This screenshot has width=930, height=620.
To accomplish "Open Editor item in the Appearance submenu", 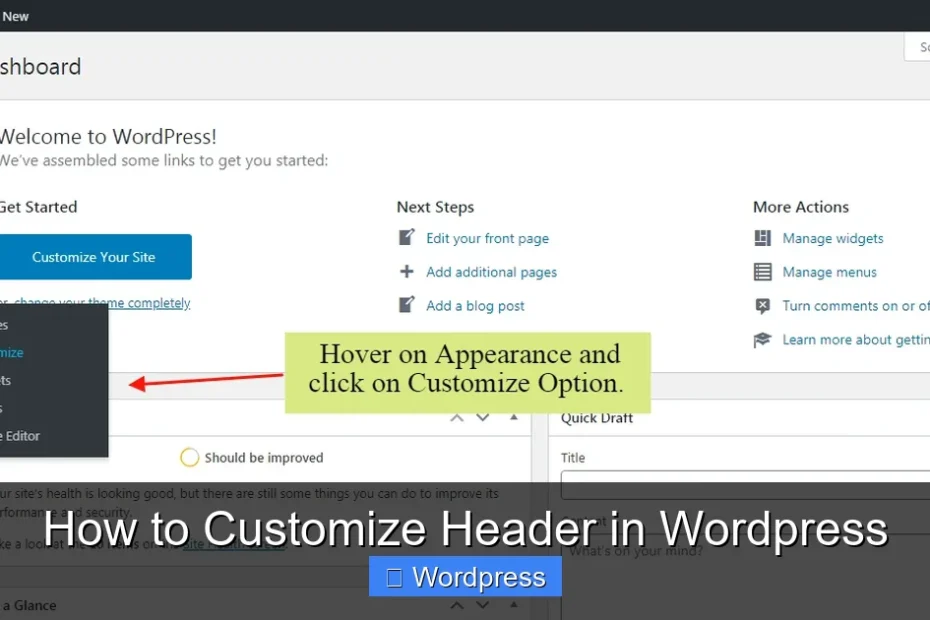I will point(20,436).
